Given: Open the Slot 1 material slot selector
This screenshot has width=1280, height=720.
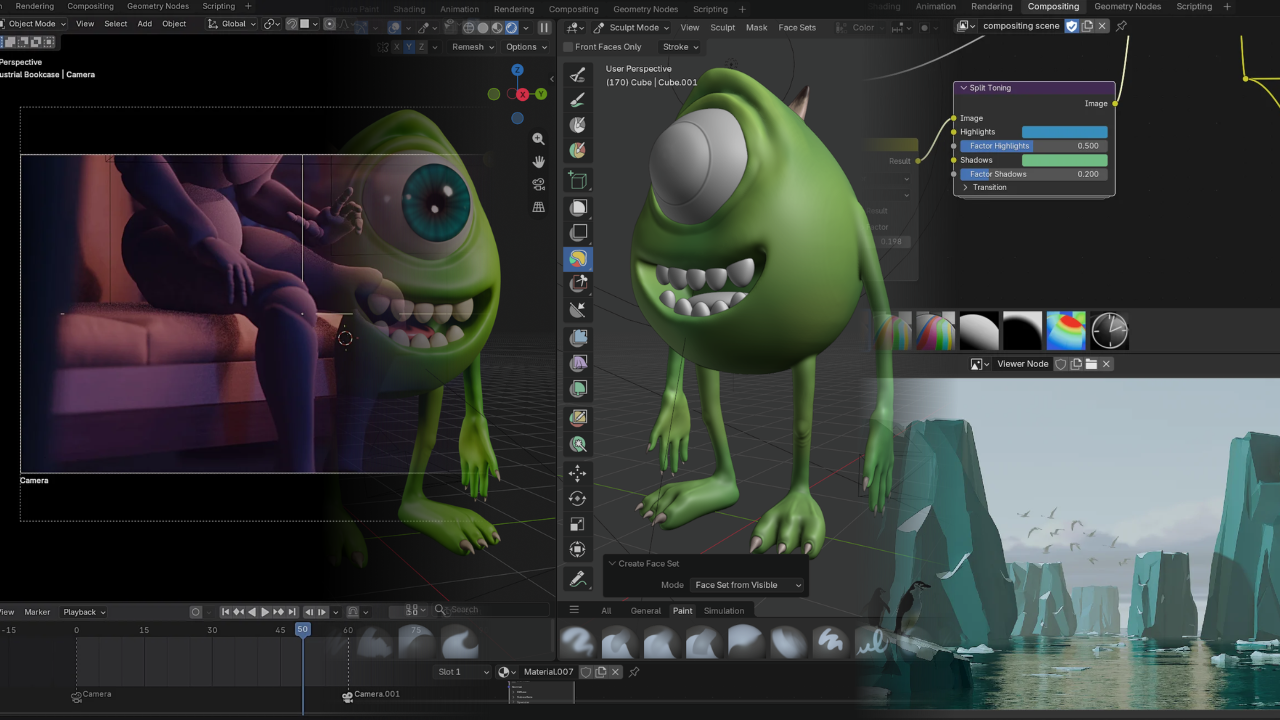Looking at the screenshot, I should pyautogui.click(x=464, y=672).
